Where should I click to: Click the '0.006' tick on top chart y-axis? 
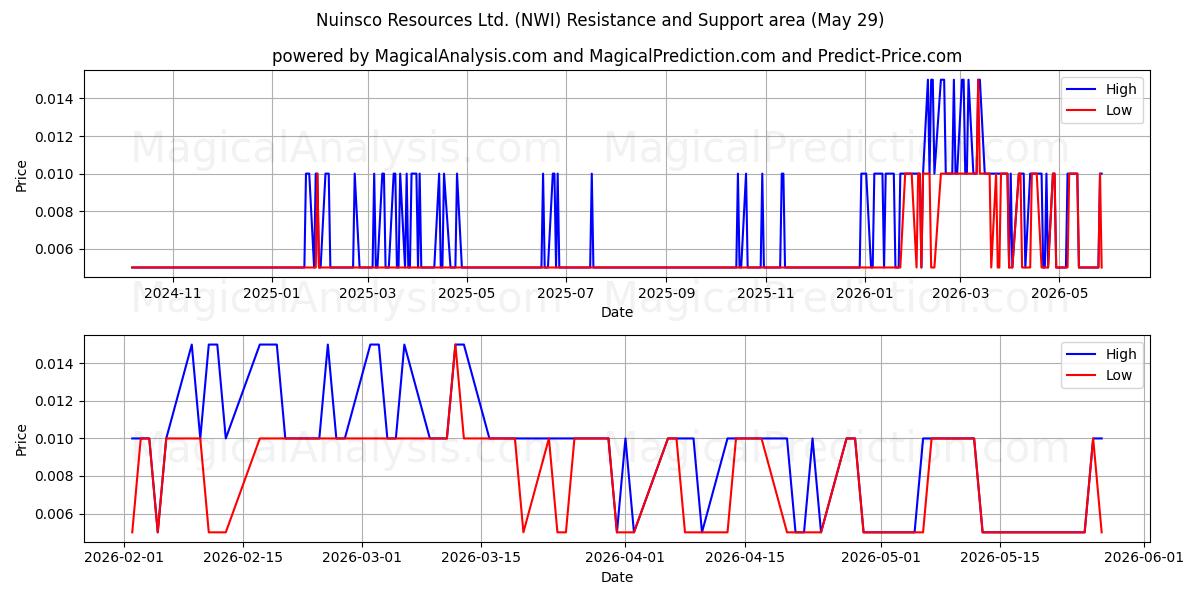click(x=57, y=249)
